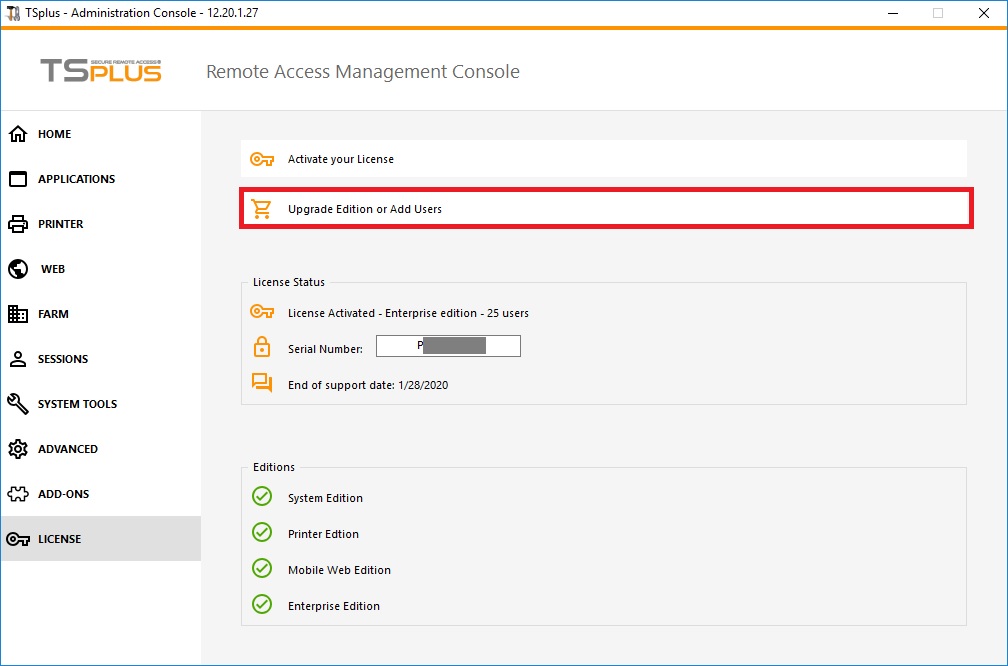Click the Applications window icon
The height and width of the screenshot is (666, 1008).
point(18,179)
